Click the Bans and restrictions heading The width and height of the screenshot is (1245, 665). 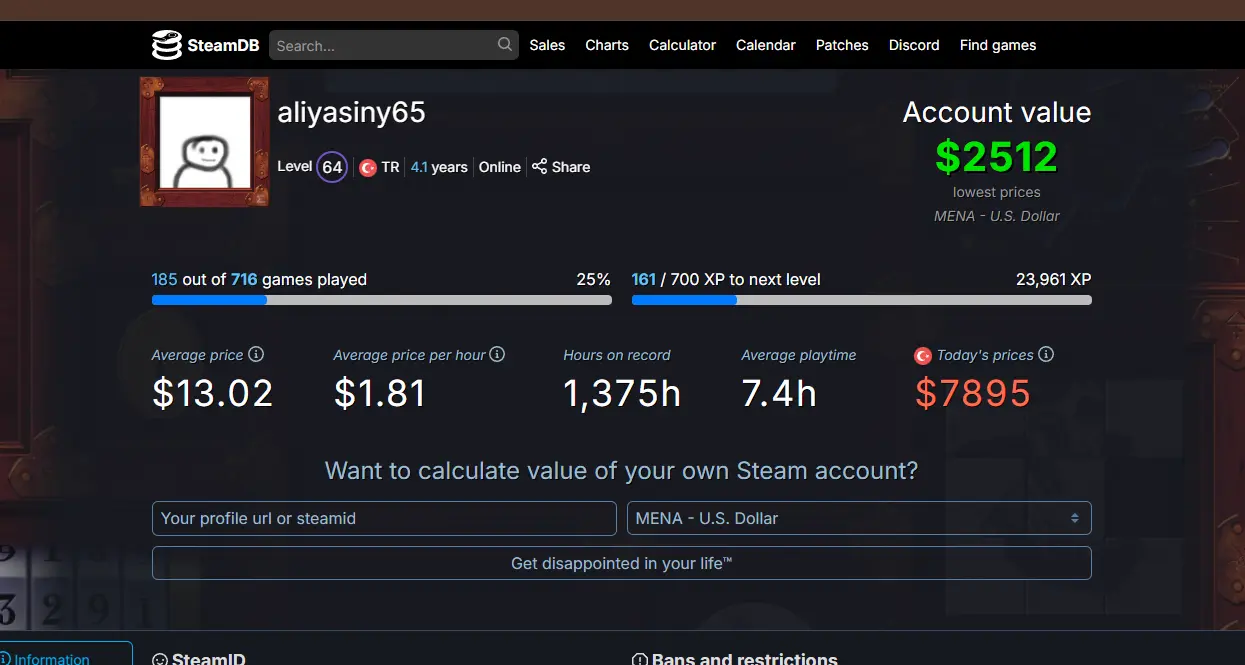tap(745, 659)
